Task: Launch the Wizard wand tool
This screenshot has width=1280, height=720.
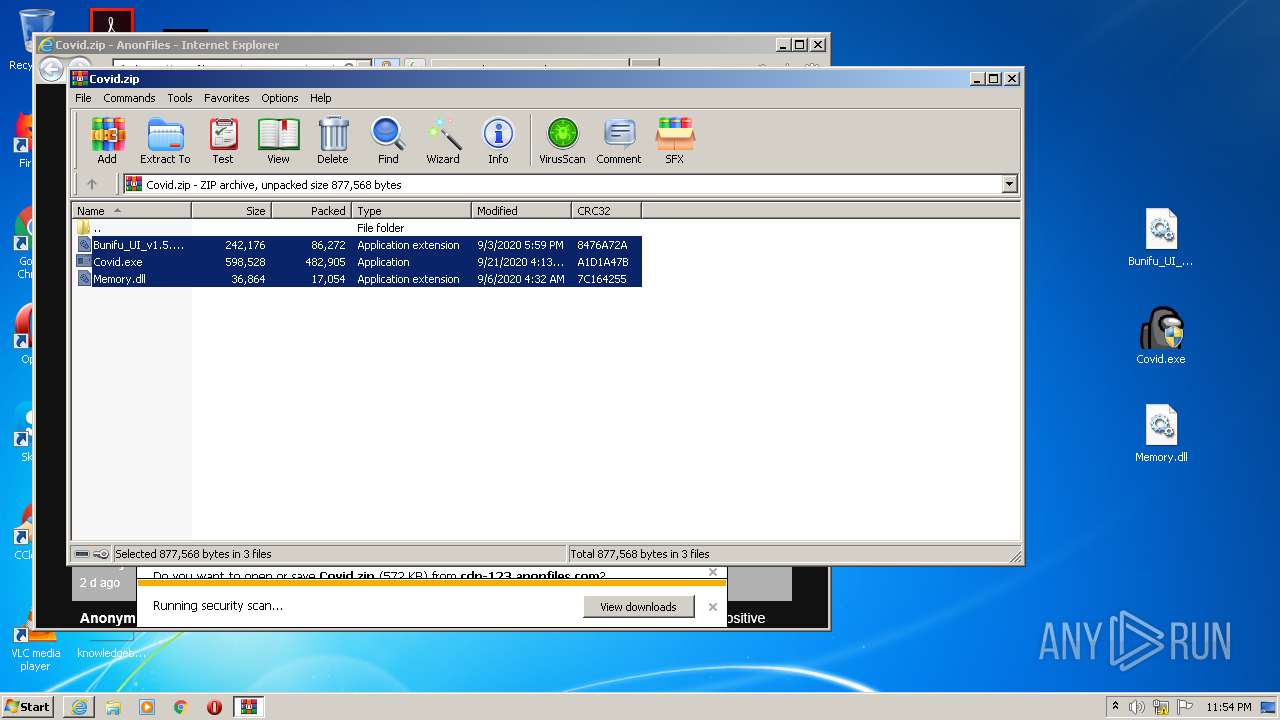Action: click(x=443, y=140)
